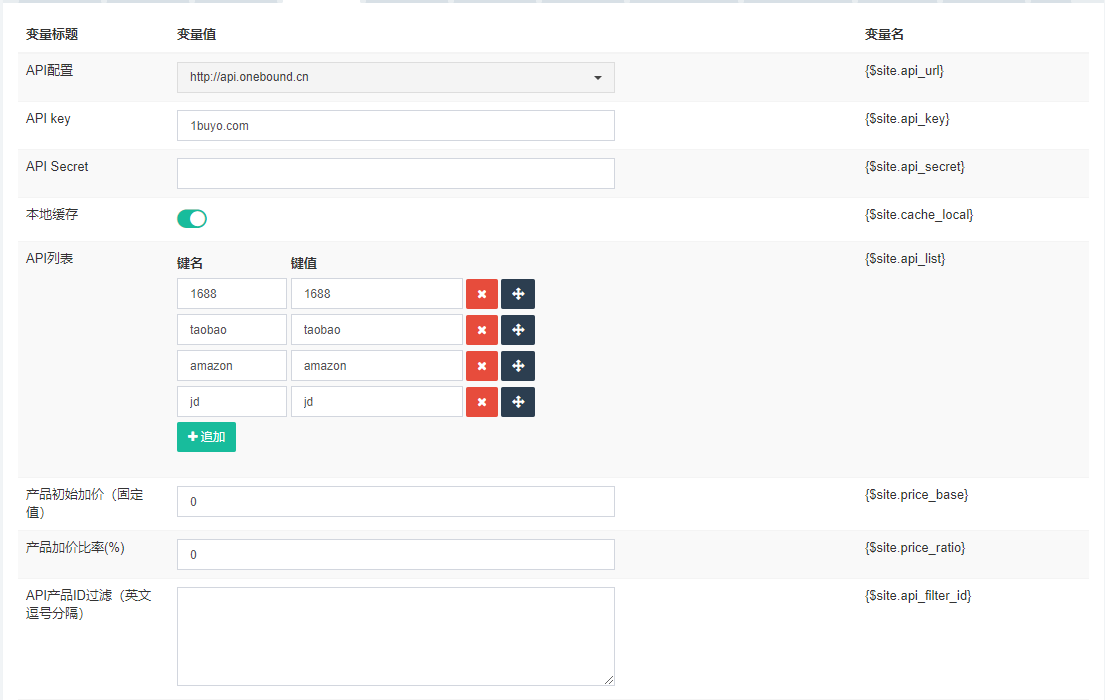1105x700 pixels.
Task: Click the 键名 column label
Action: (190, 264)
